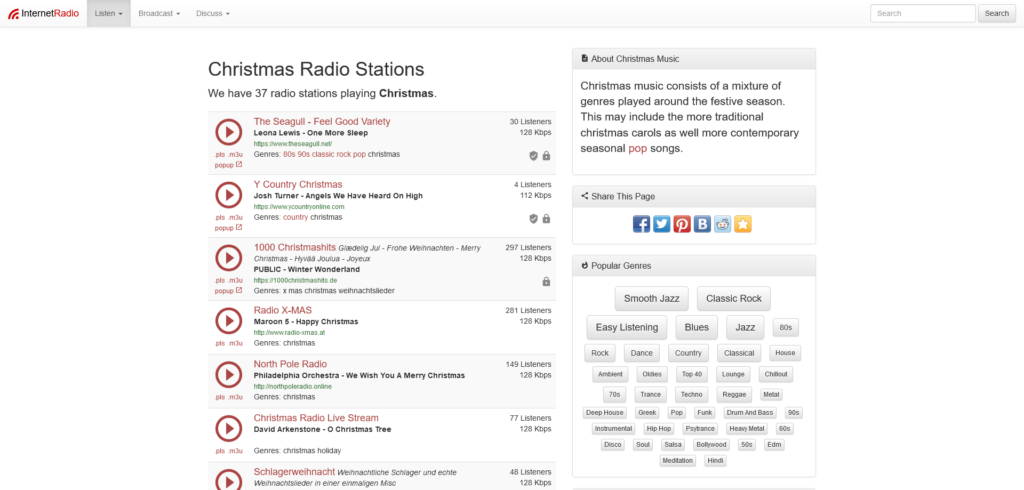
Task: Play the North Pole Radio station
Action: pos(229,374)
